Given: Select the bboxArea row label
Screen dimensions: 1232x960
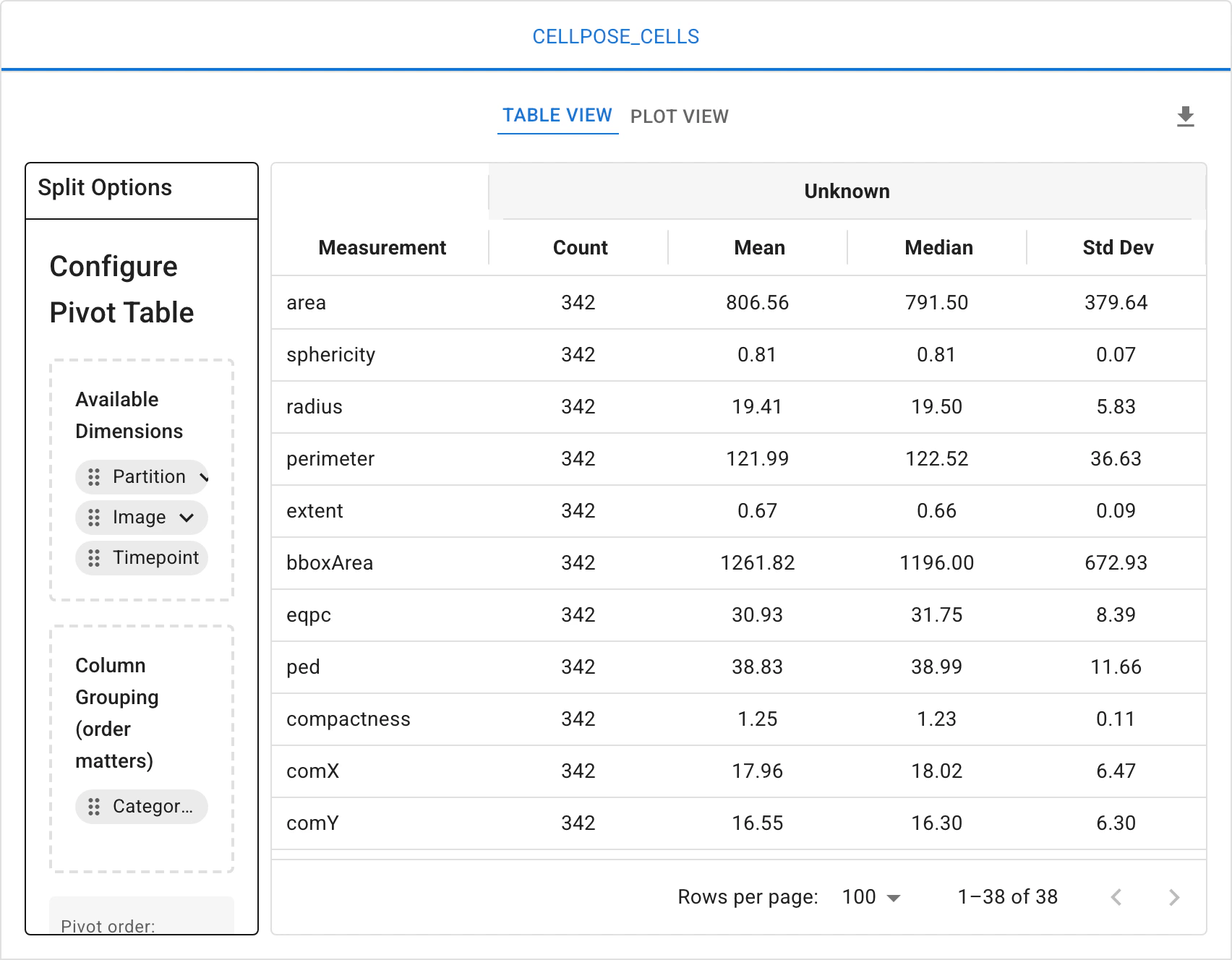Looking at the screenshot, I should click(329, 563).
